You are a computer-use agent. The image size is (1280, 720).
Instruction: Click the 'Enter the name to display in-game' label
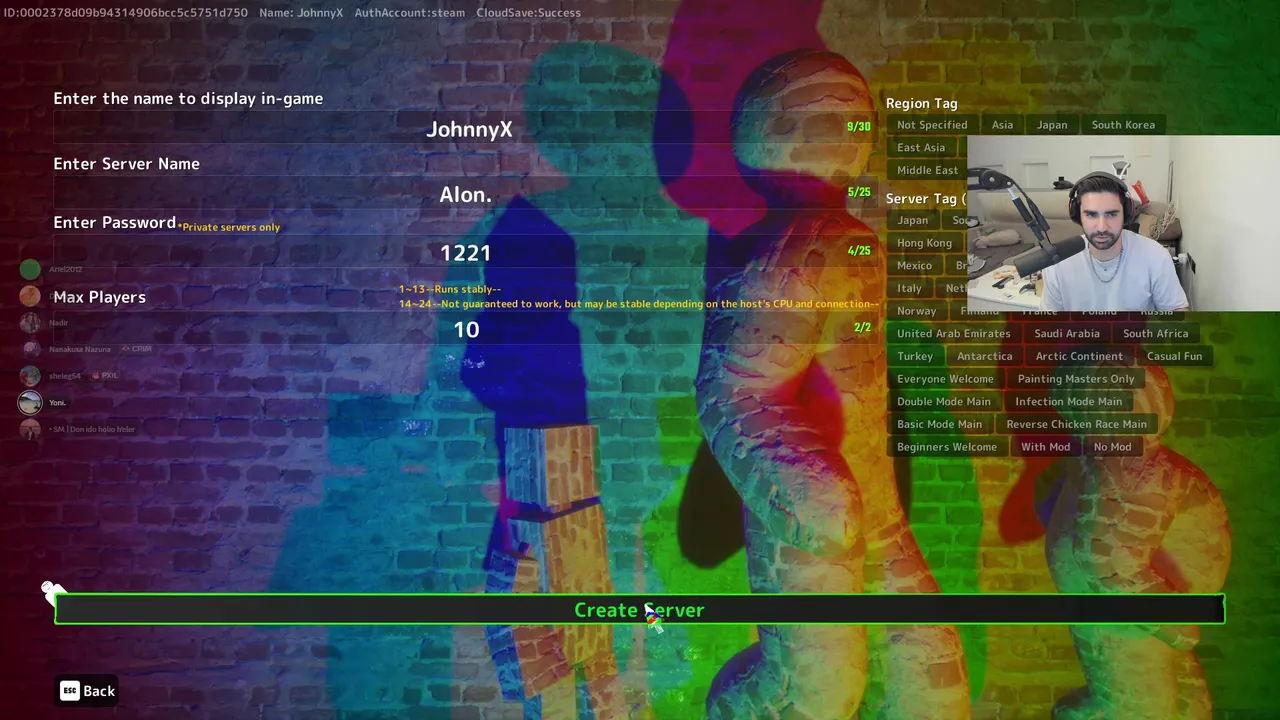click(188, 98)
